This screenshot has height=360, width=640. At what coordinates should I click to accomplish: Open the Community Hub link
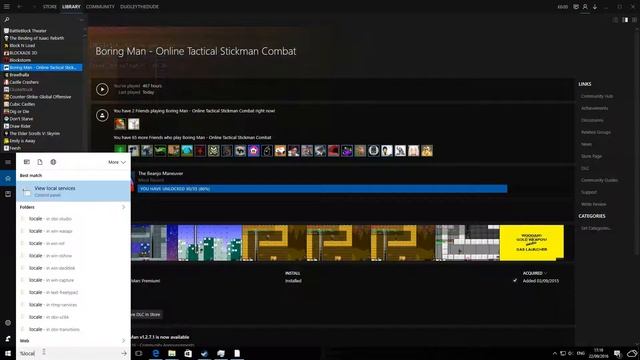coord(597,96)
